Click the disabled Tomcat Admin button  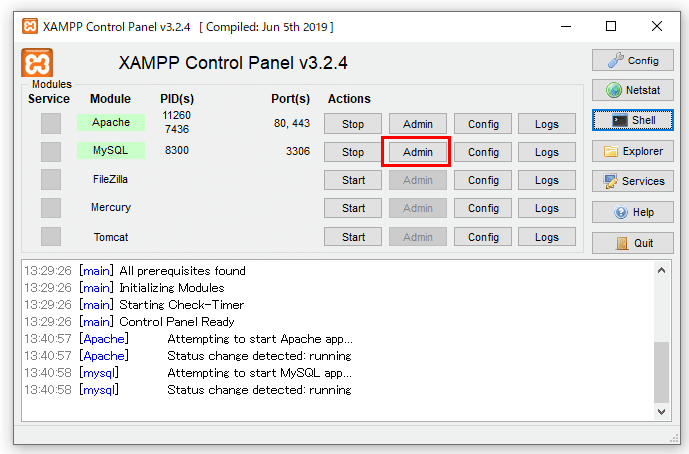tap(418, 237)
